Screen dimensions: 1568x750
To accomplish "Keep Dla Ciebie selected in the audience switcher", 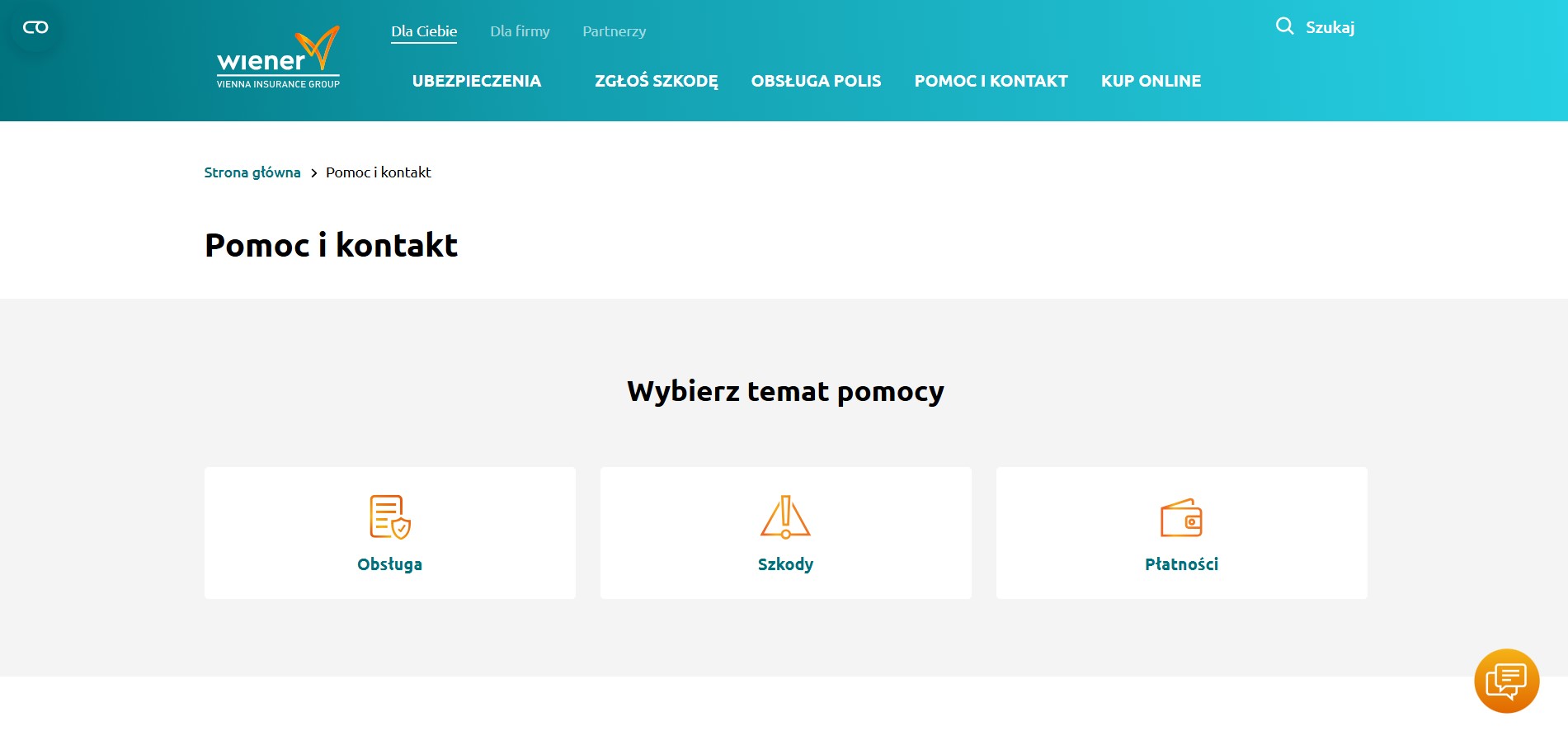I will tap(424, 31).
